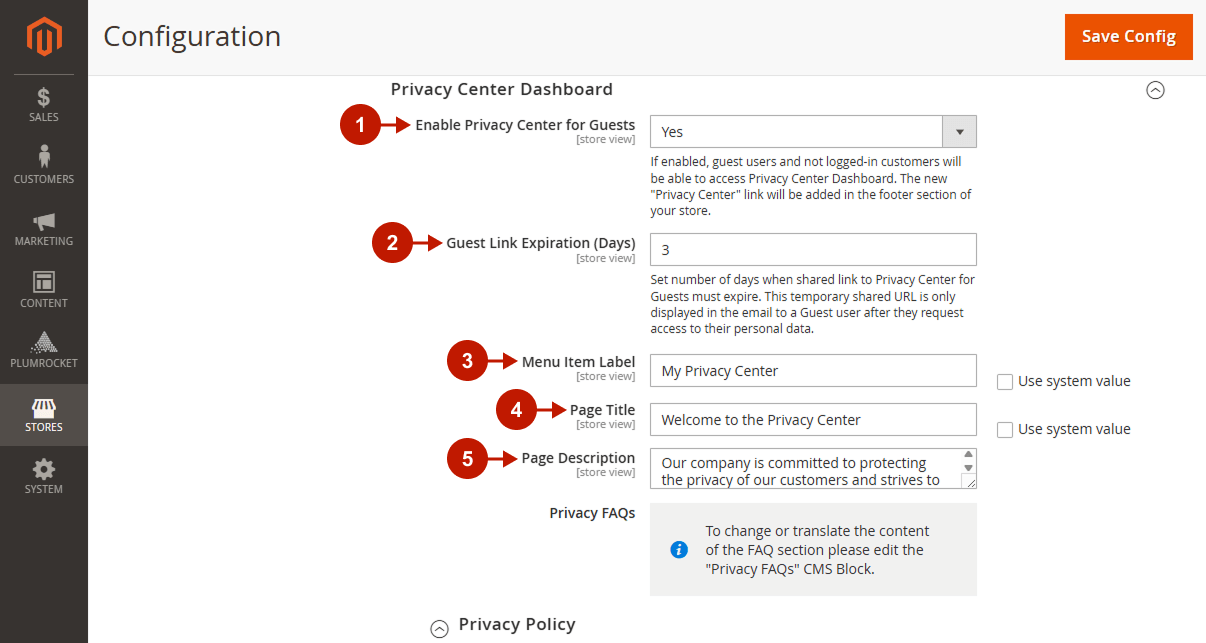Screen dimensions: 1206x643
Task: Check Use system value for Menu Item Label
Action: click(x=1005, y=381)
